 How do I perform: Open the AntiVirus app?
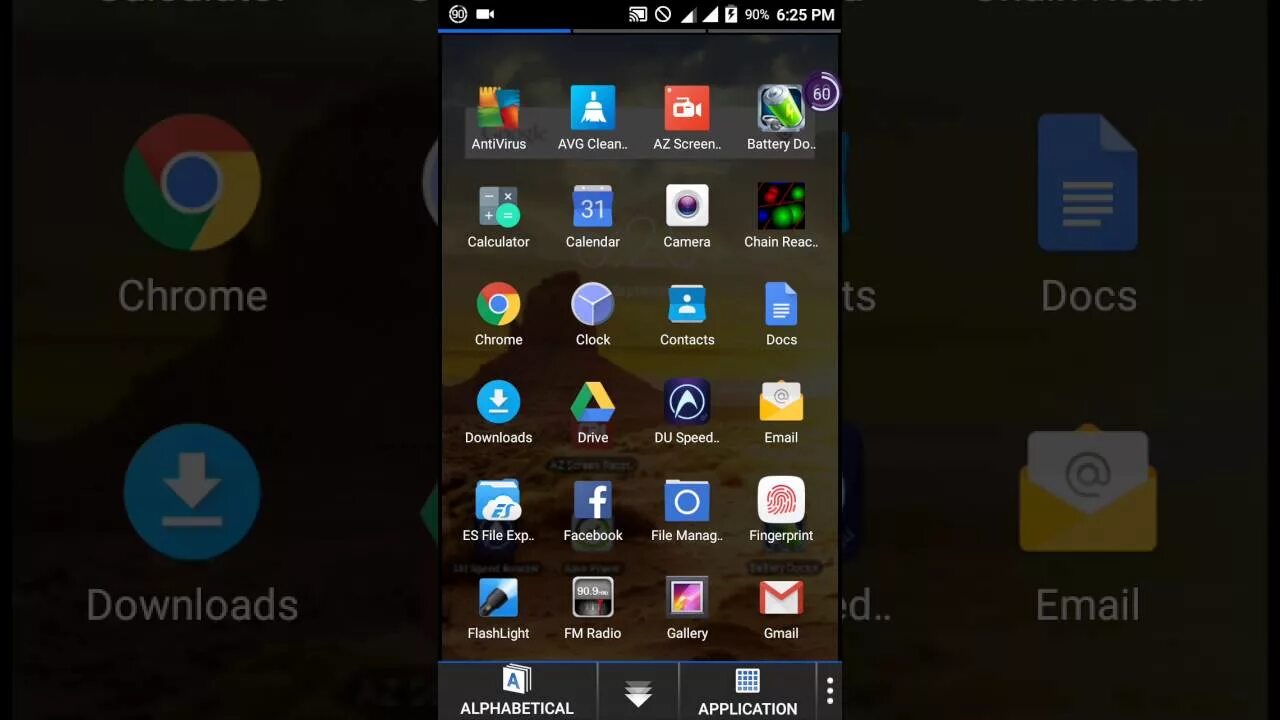pyautogui.click(x=498, y=118)
